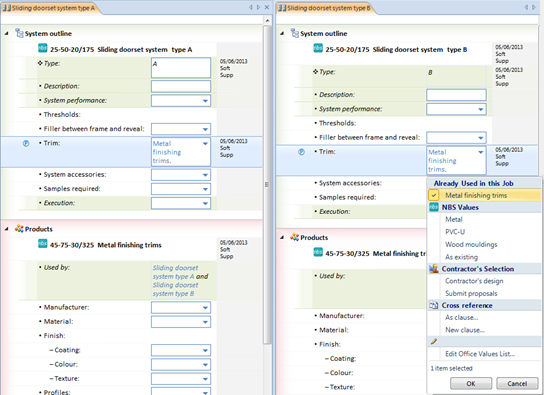
Task: Click NBS icon beside Metal finishing trims in type A pane
Action: click(42, 243)
